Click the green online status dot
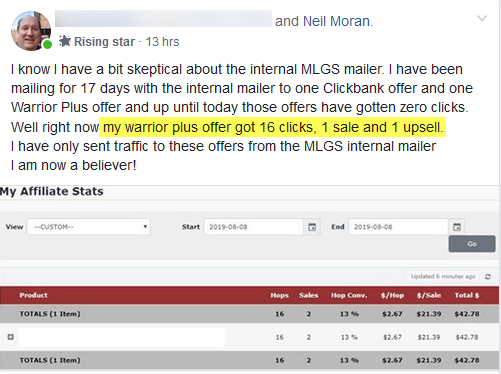This screenshot has height=374, width=501. tap(48, 44)
